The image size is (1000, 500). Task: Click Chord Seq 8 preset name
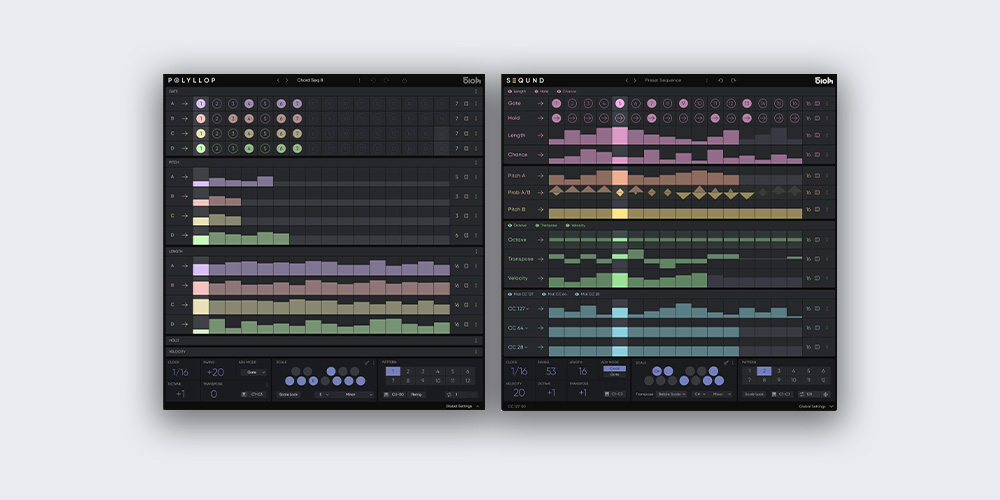(x=310, y=80)
